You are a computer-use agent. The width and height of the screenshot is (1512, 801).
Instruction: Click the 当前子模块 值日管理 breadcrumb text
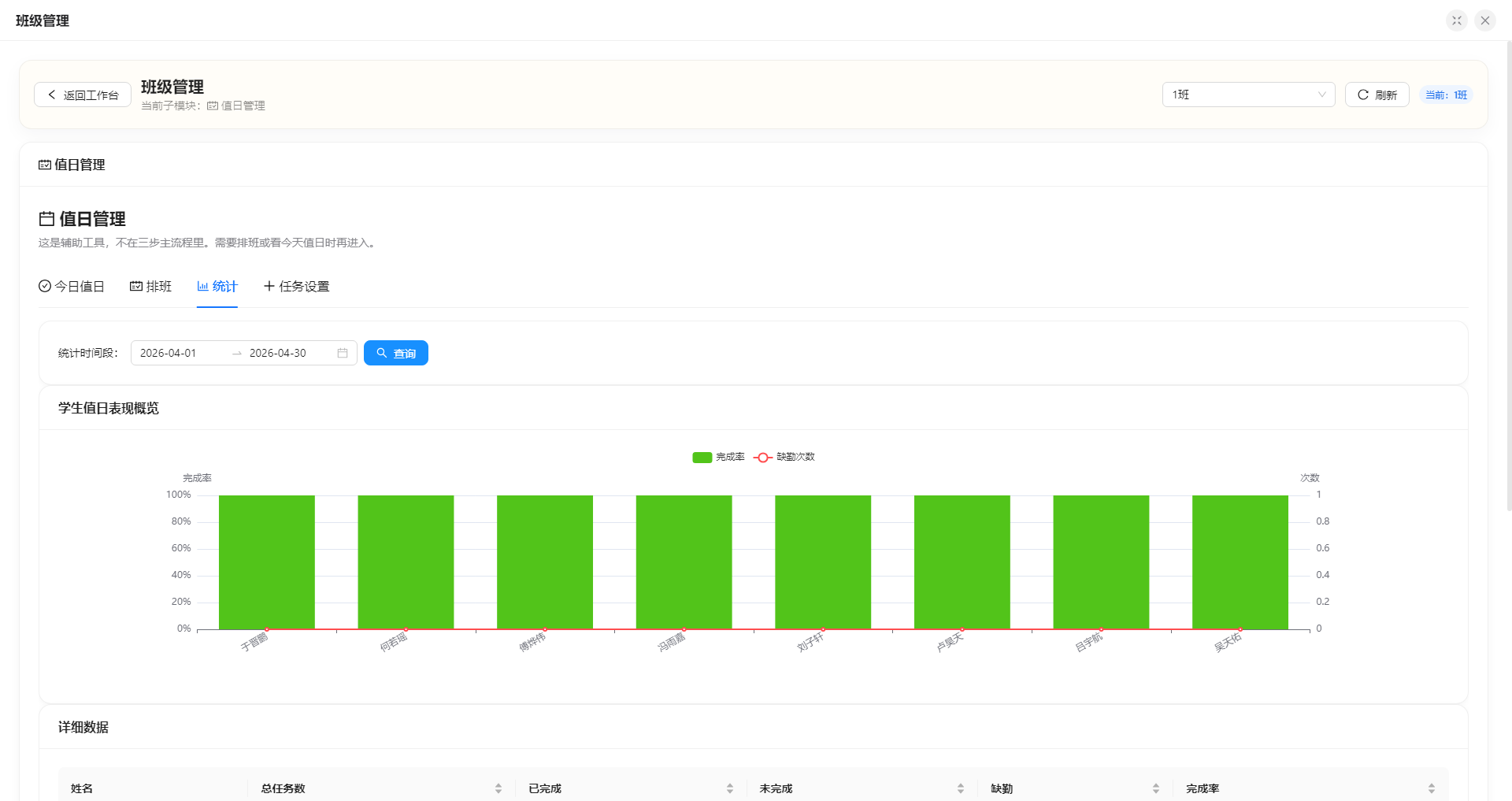tap(203, 106)
